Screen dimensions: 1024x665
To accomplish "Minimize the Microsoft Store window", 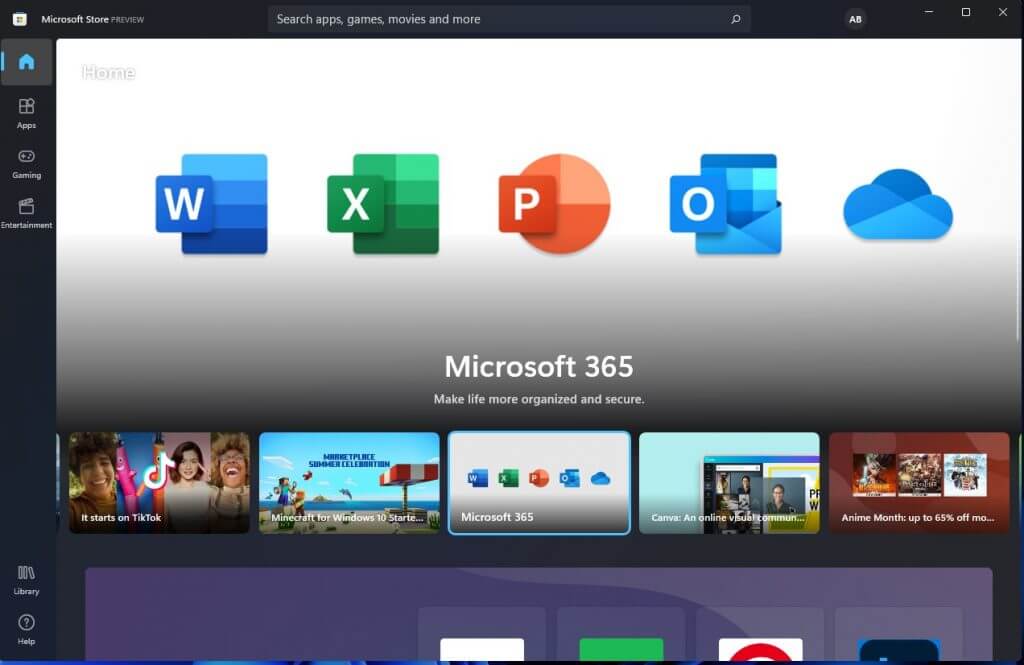I will click(x=929, y=12).
